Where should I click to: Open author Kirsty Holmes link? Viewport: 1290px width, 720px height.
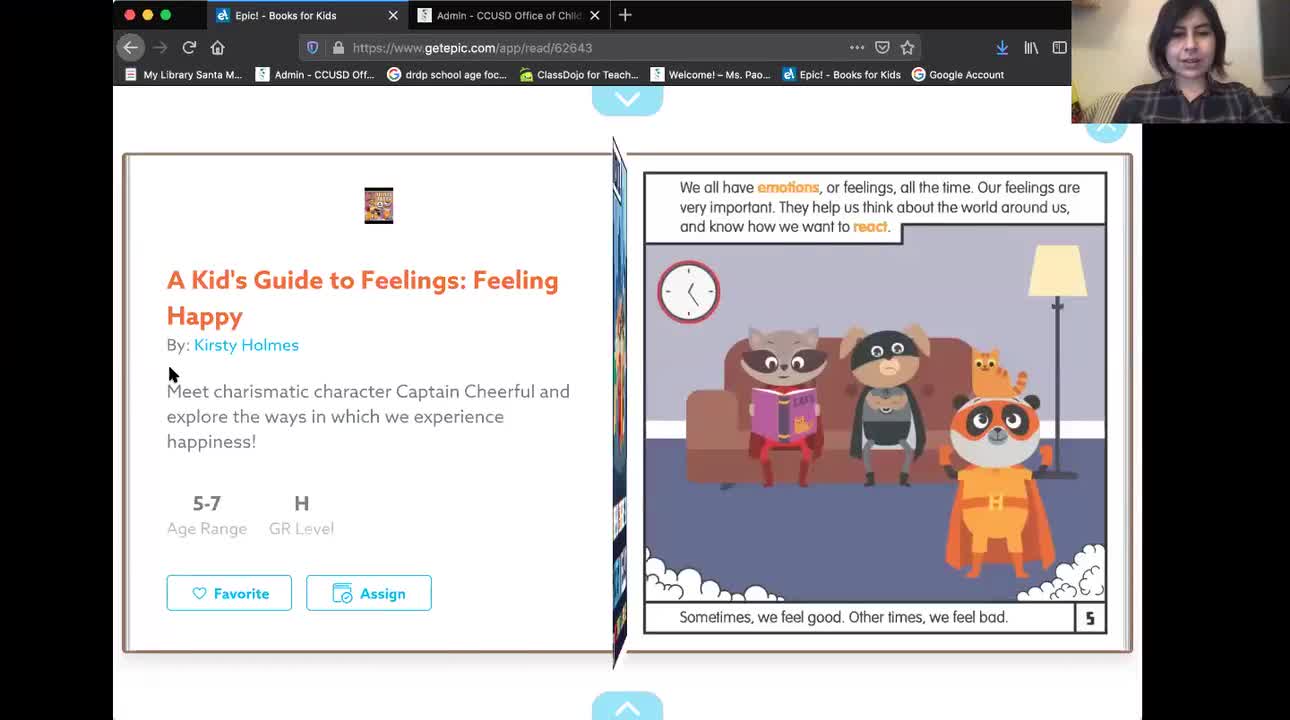click(x=246, y=345)
